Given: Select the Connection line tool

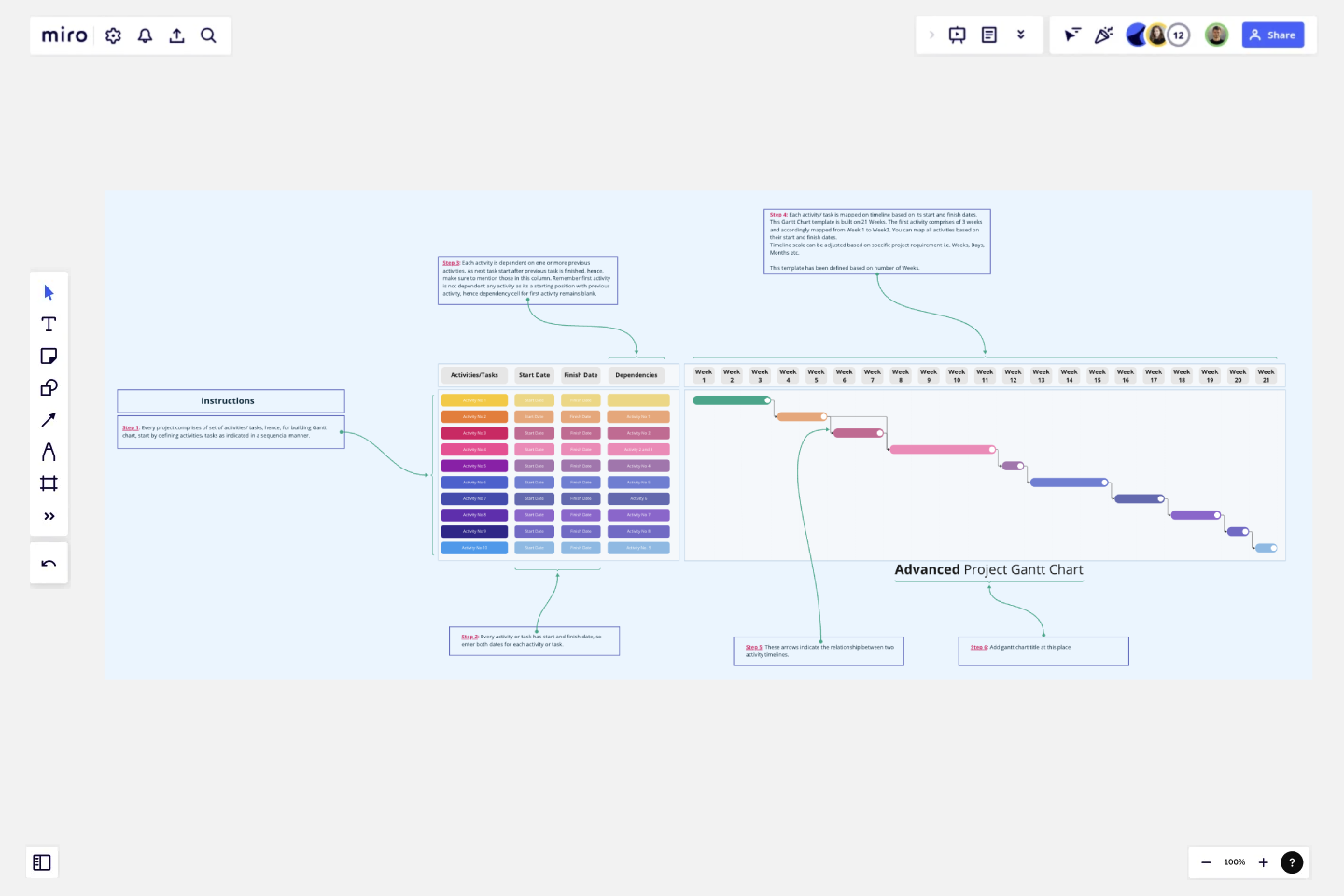Looking at the screenshot, I should (x=49, y=419).
